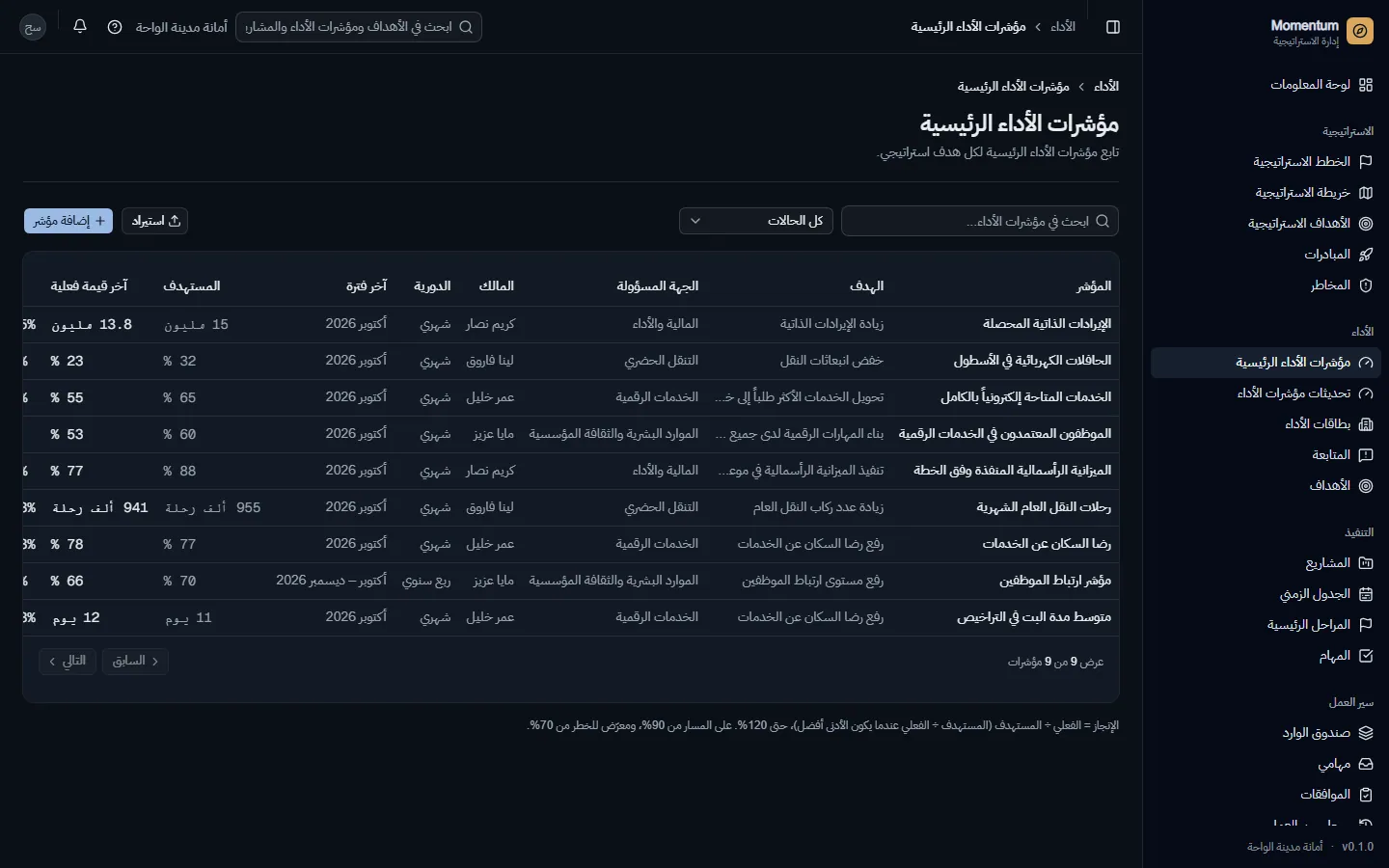Go to تحديثات مؤشرات الأداء in sidebar

1266,393
